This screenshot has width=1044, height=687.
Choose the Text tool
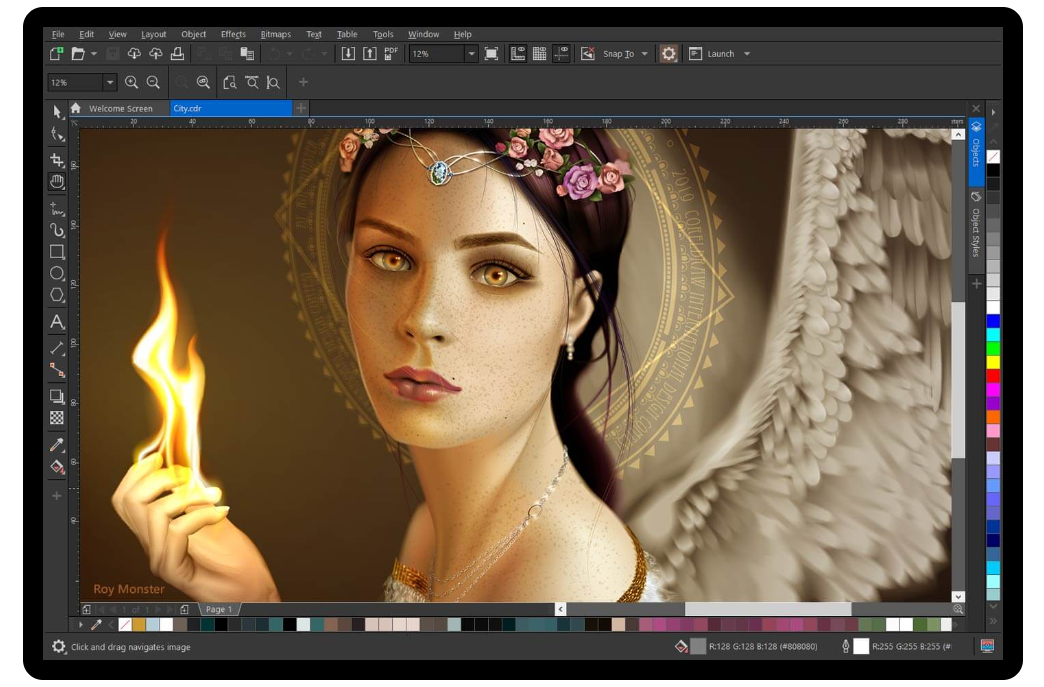57,322
